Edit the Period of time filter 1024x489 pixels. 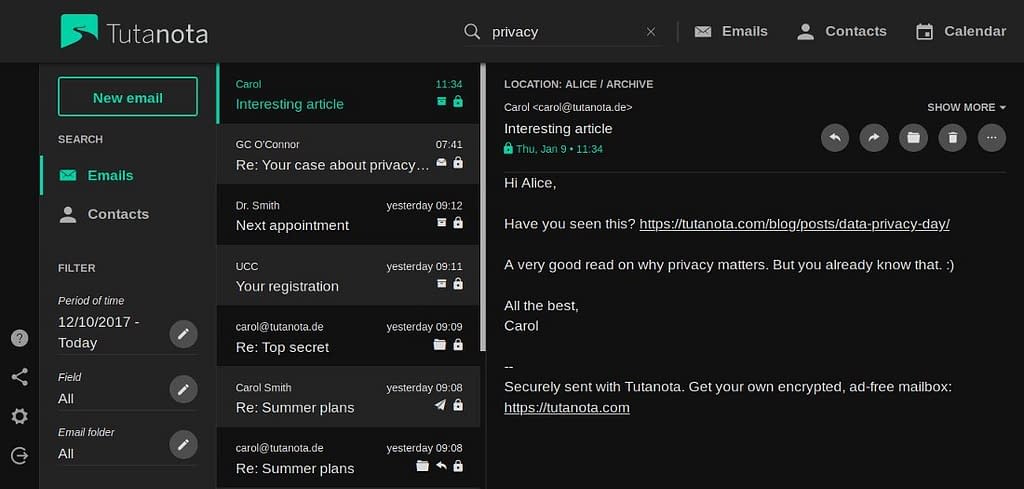184,334
